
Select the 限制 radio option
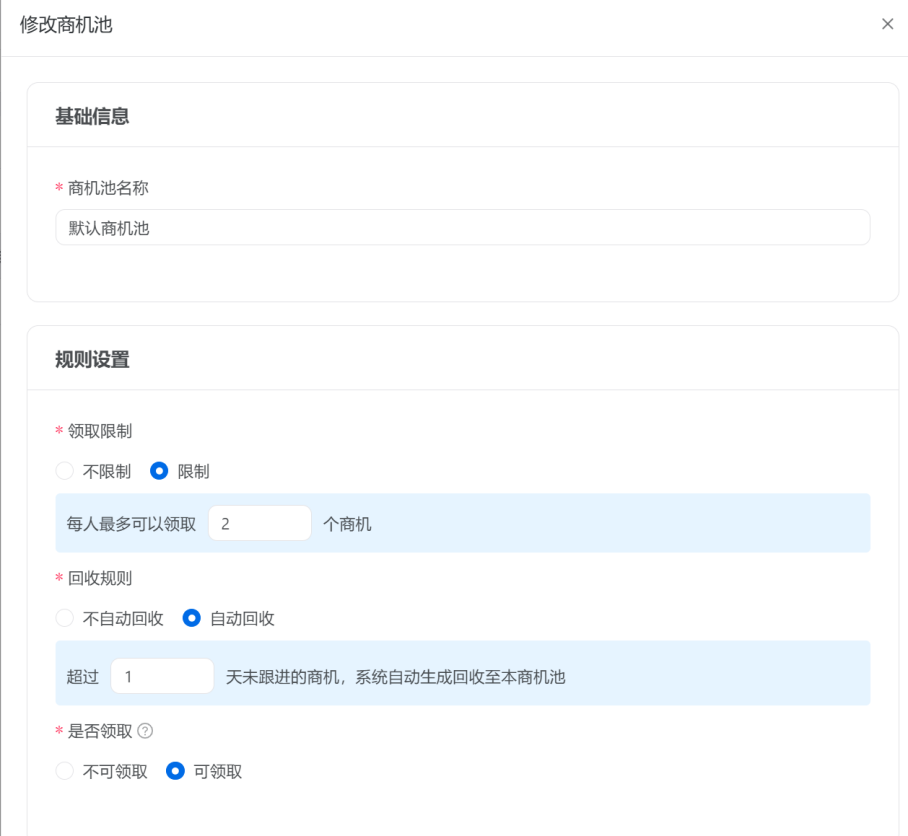(159, 471)
